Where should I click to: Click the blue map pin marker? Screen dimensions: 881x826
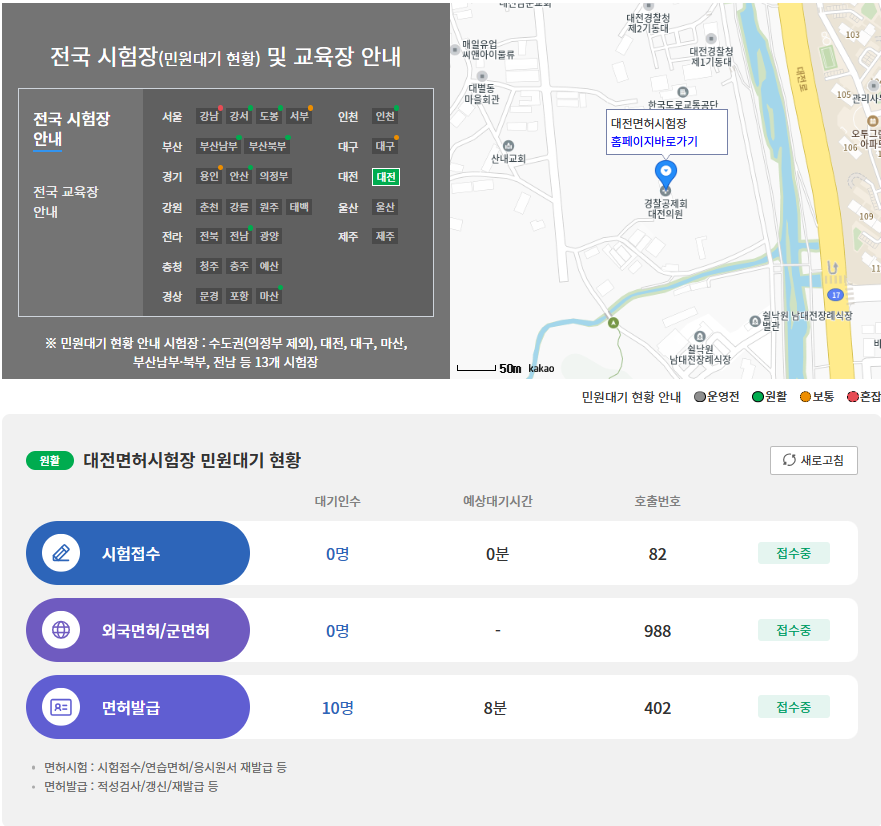(x=666, y=175)
